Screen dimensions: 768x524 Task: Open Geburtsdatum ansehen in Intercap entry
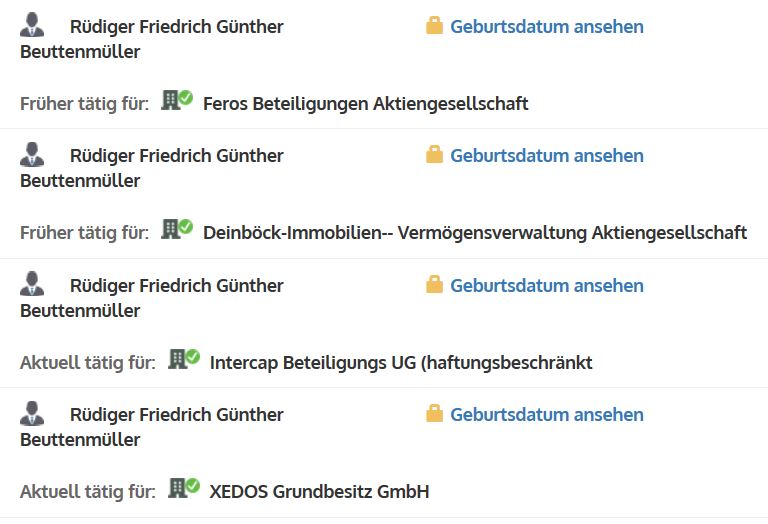click(547, 286)
